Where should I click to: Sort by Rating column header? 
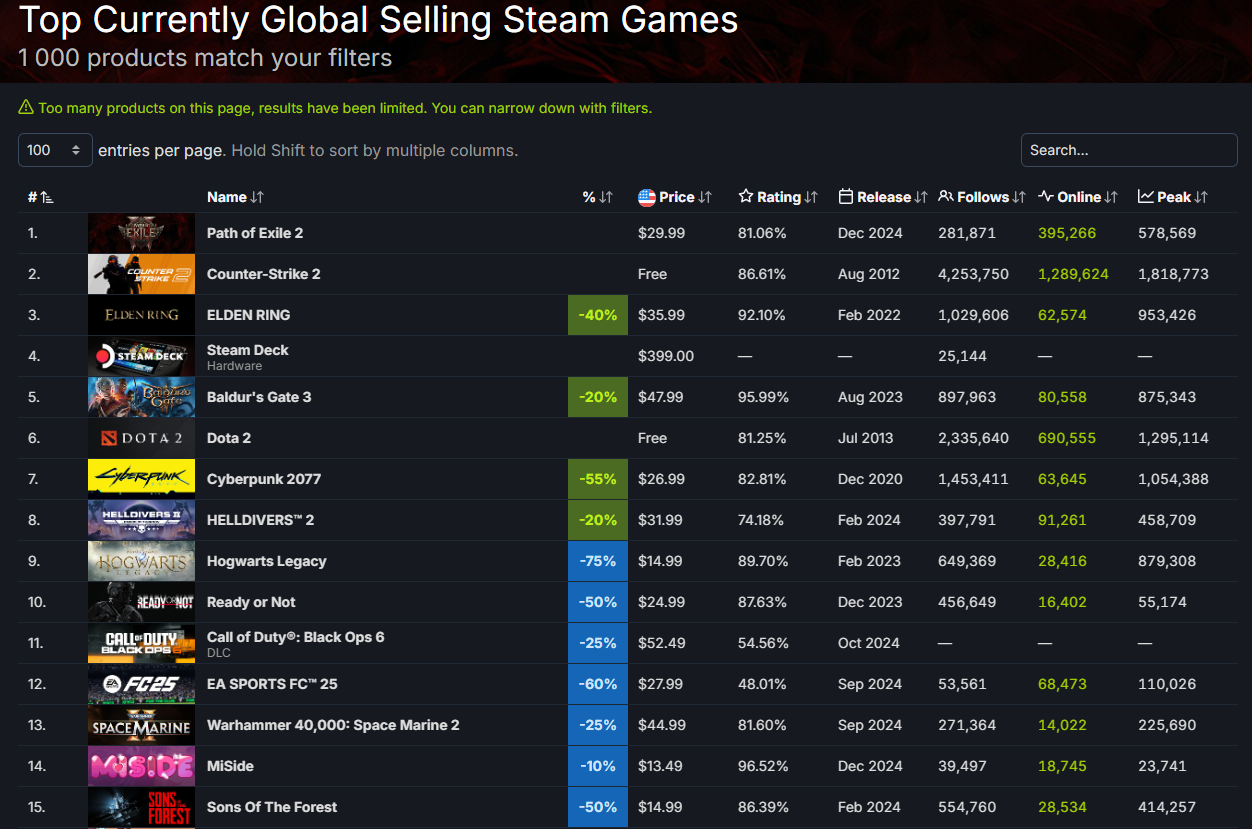tap(778, 197)
